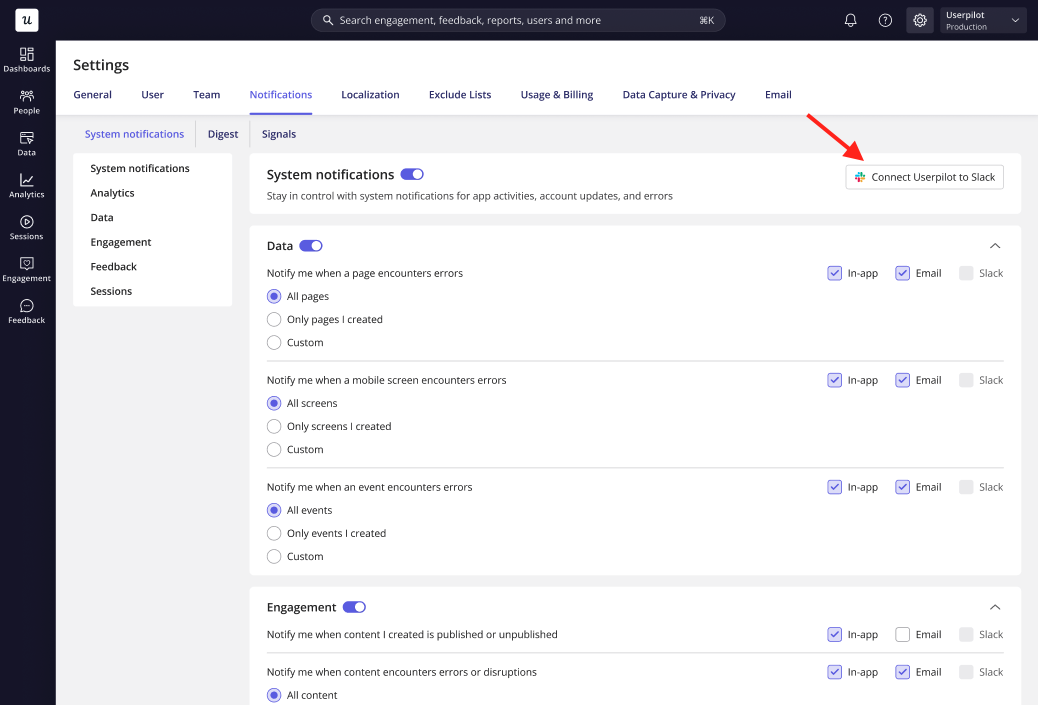
Task: Uncheck In-app for event errors
Action: point(834,487)
